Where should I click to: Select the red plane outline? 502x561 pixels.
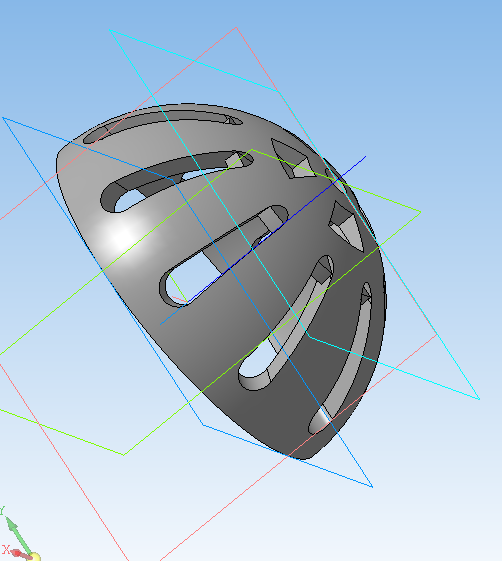click(257, 58)
